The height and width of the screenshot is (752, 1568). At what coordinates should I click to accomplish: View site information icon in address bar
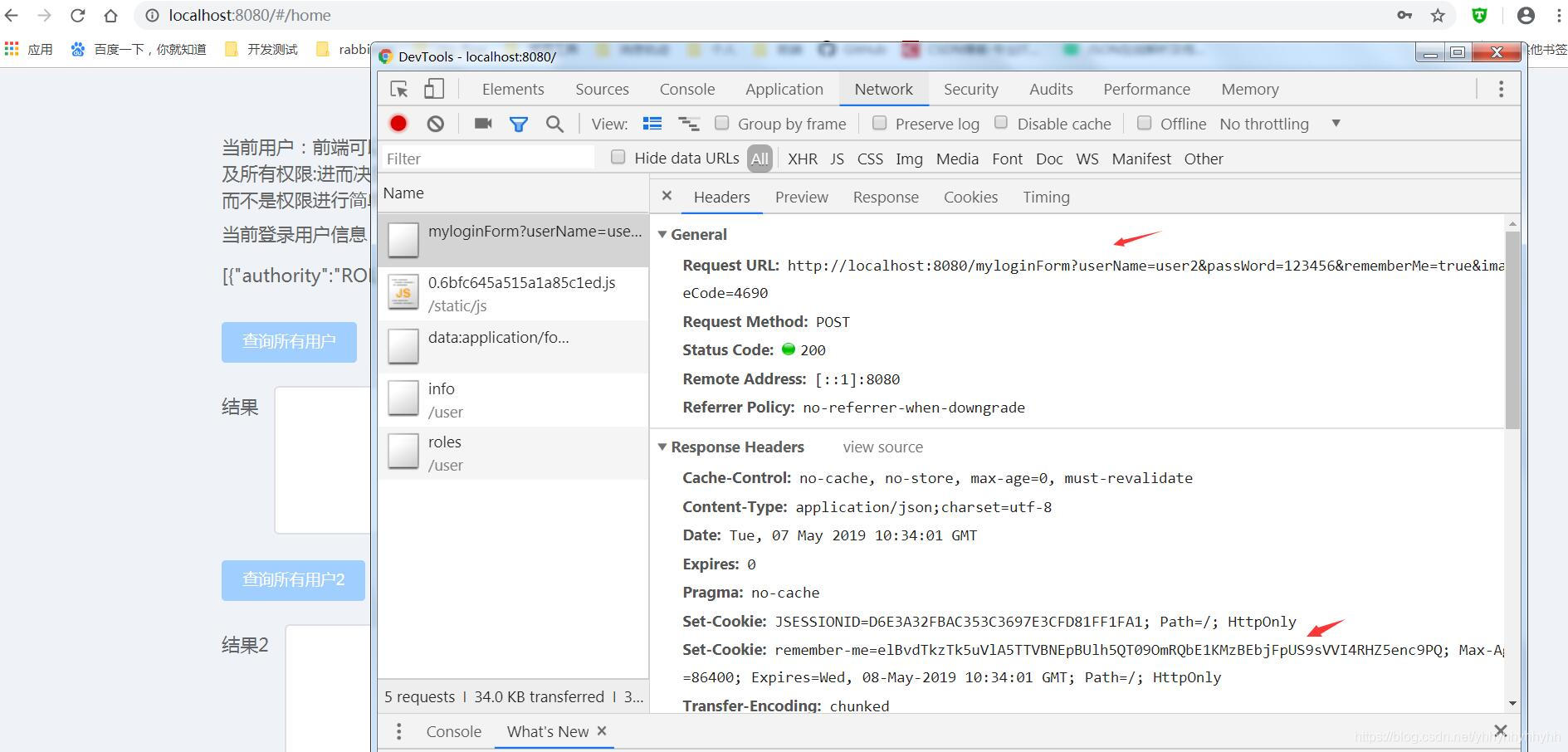pos(152,15)
